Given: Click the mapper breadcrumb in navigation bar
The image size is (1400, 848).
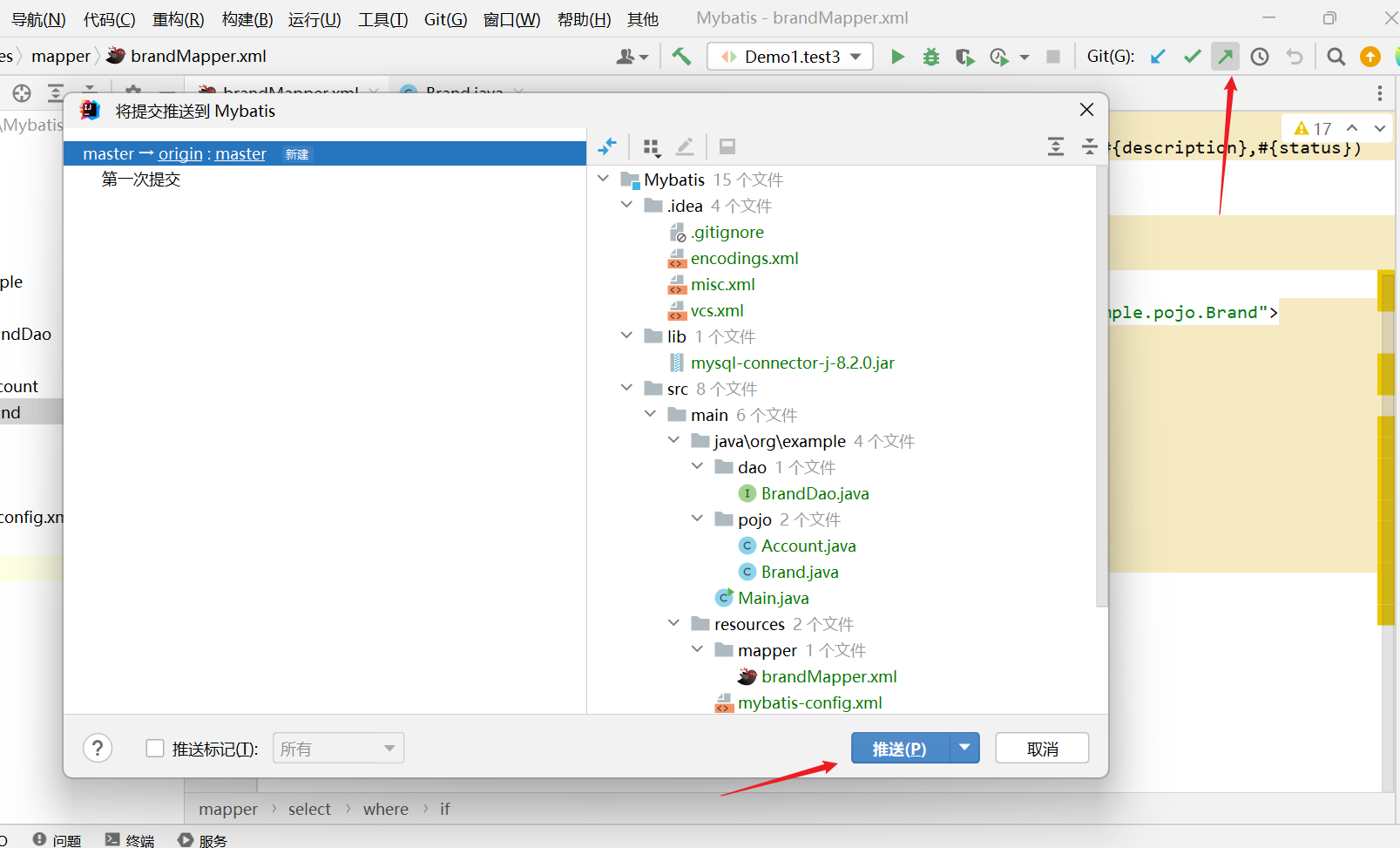Looking at the screenshot, I should point(61,56).
